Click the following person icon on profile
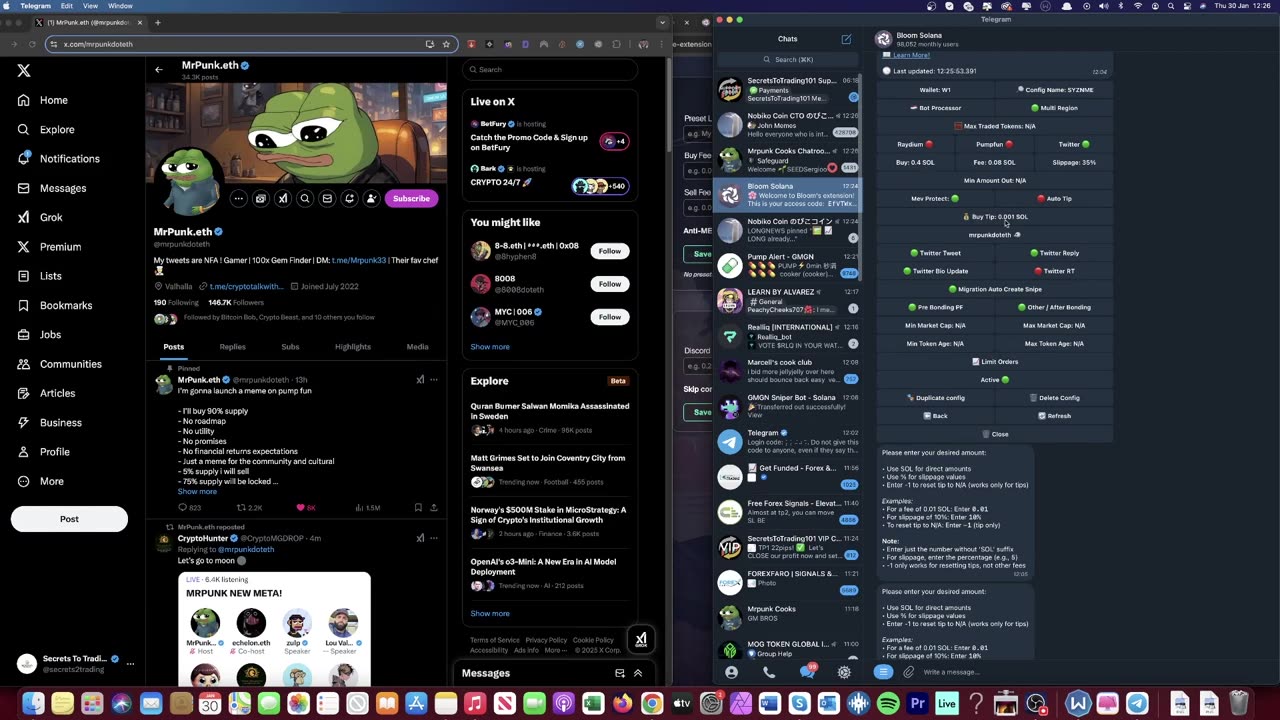The image size is (1280, 720). (x=371, y=198)
